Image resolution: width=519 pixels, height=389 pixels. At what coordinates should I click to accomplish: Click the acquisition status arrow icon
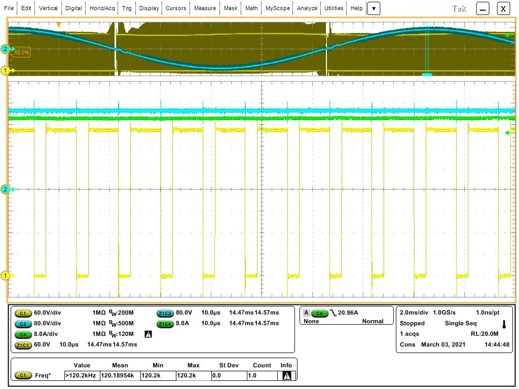pyautogui.click(x=504, y=324)
